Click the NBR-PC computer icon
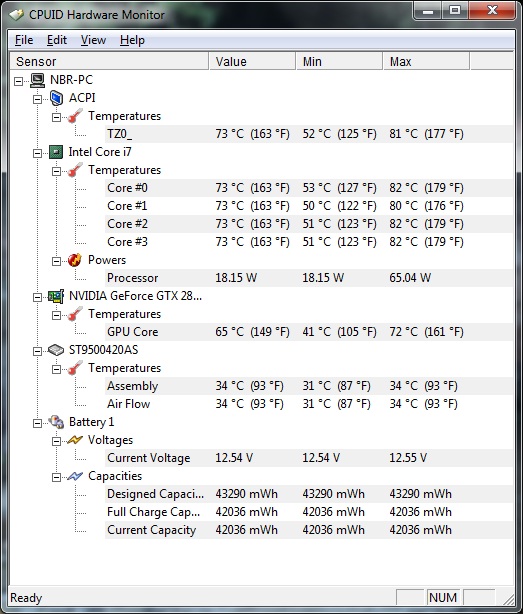This screenshot has height=614, width=523. [x=38, y=80]
